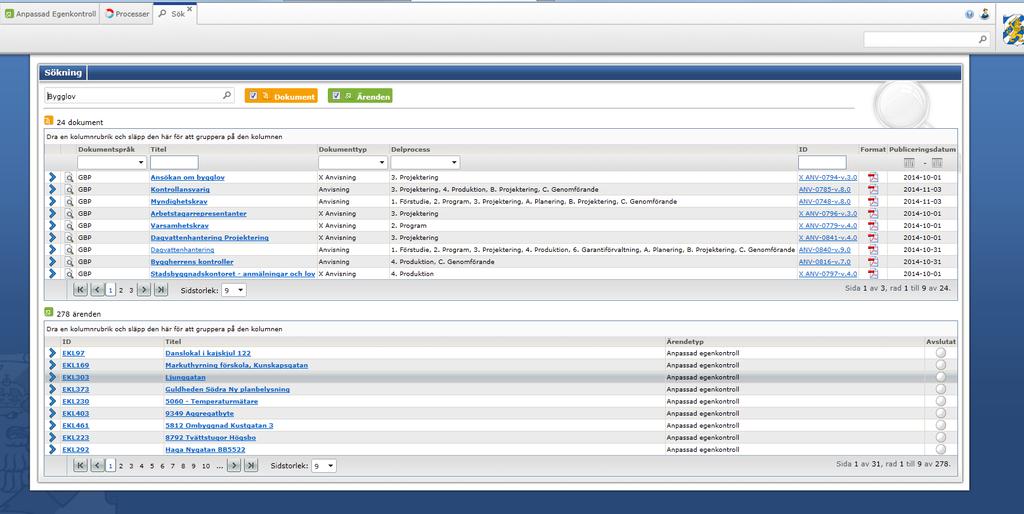
Task: Open the publication end date calendar
Action: (x=936, y=163)
